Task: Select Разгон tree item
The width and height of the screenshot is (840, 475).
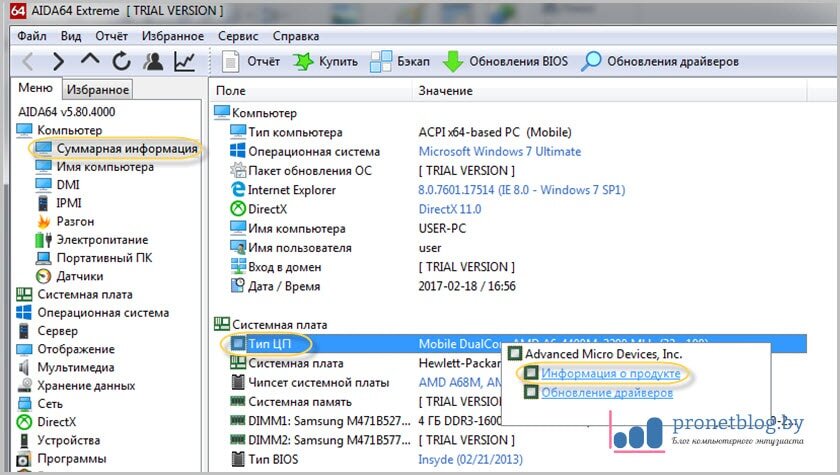Action: click(65, 221)
